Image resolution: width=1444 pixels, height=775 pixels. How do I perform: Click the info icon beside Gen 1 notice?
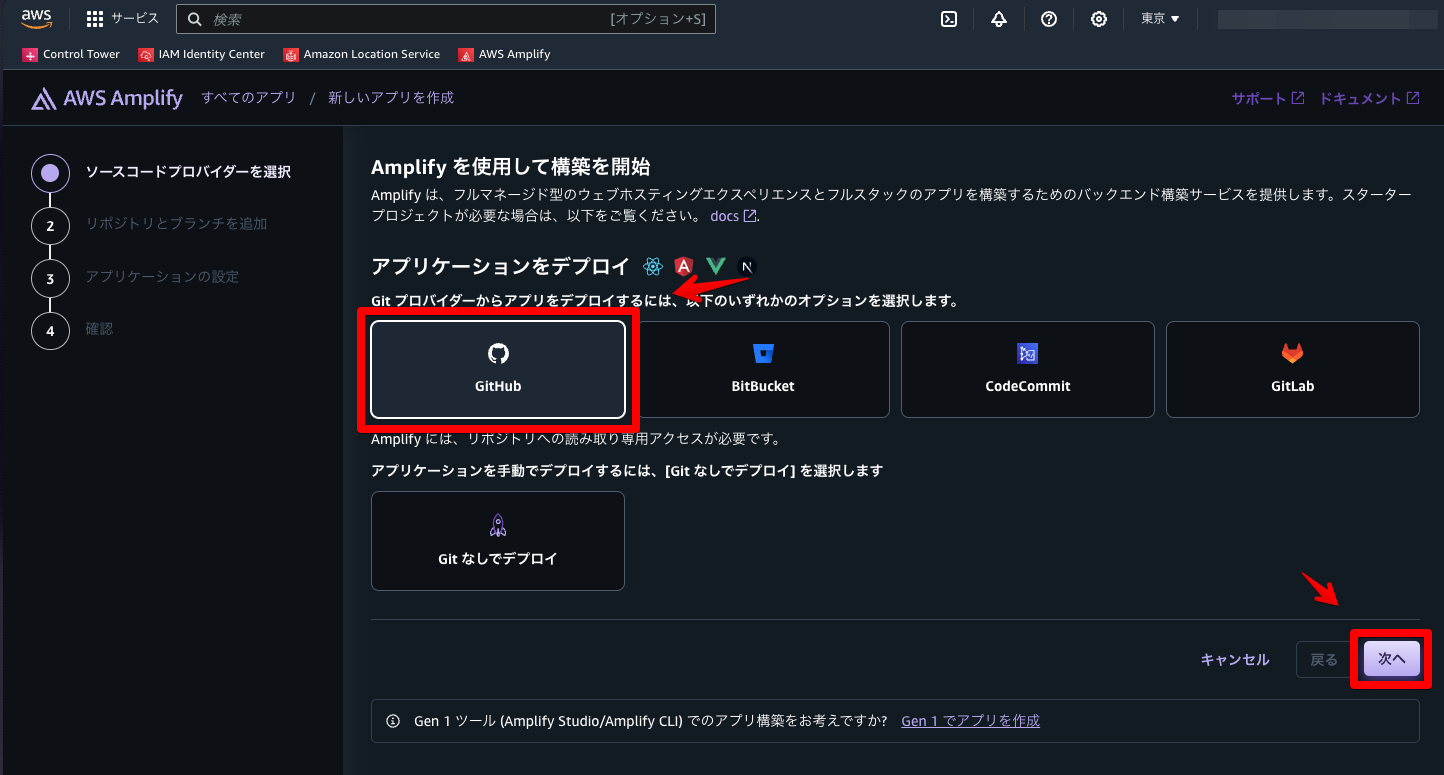click(394, 721)
